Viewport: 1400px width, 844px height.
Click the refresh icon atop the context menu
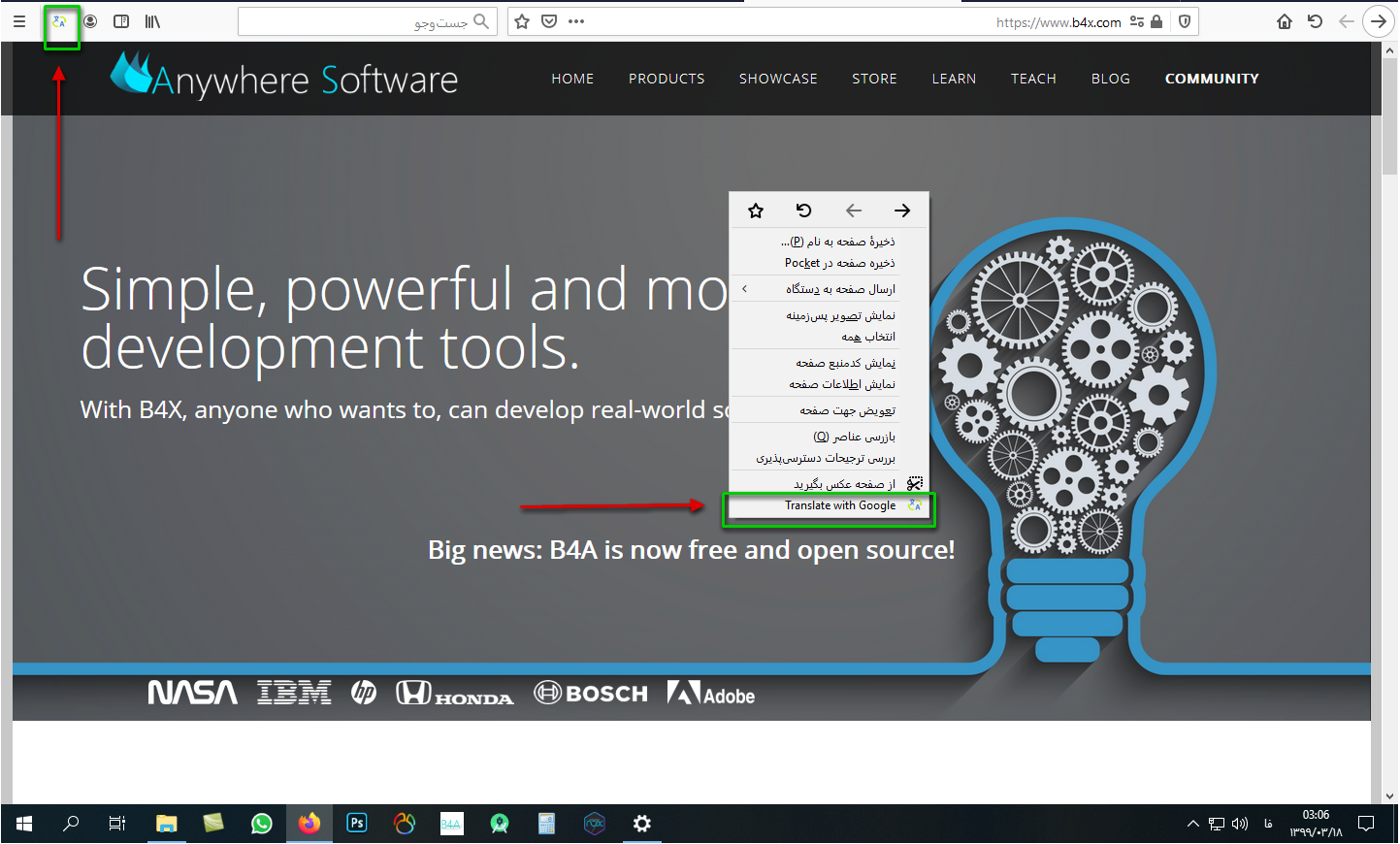pos(803,210)
